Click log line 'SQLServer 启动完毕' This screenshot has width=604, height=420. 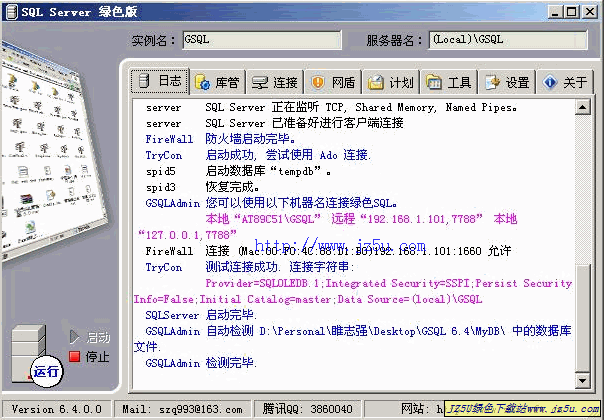pyautogui.click(x=201, y=315)
